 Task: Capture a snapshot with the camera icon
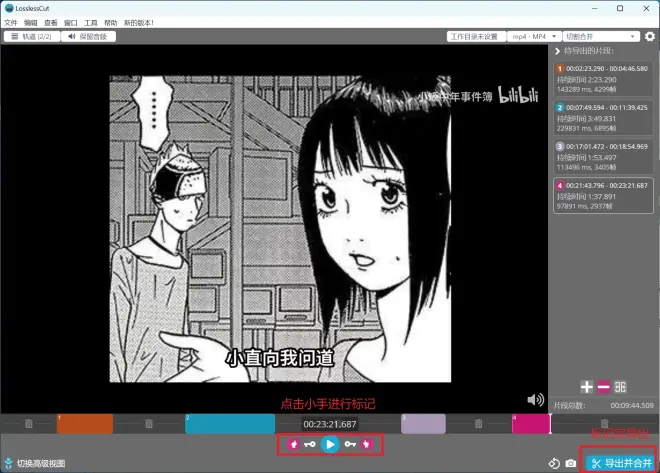point(571,463)
